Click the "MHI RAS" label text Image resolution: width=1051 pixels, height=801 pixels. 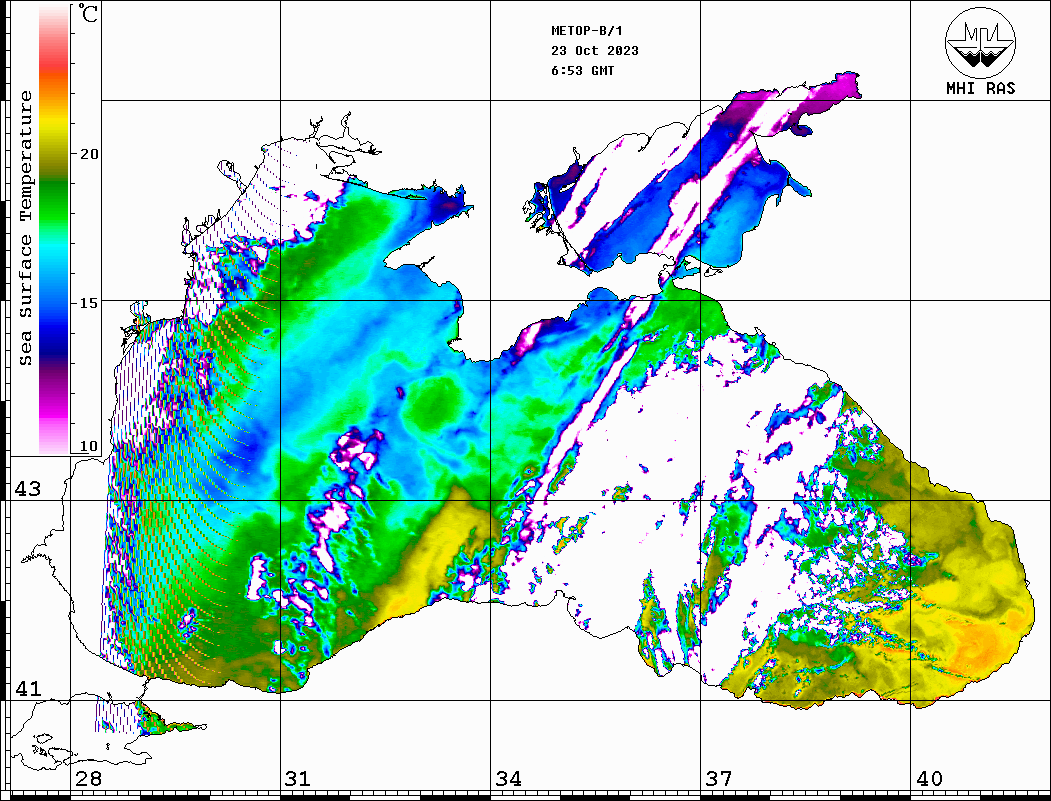980,88
